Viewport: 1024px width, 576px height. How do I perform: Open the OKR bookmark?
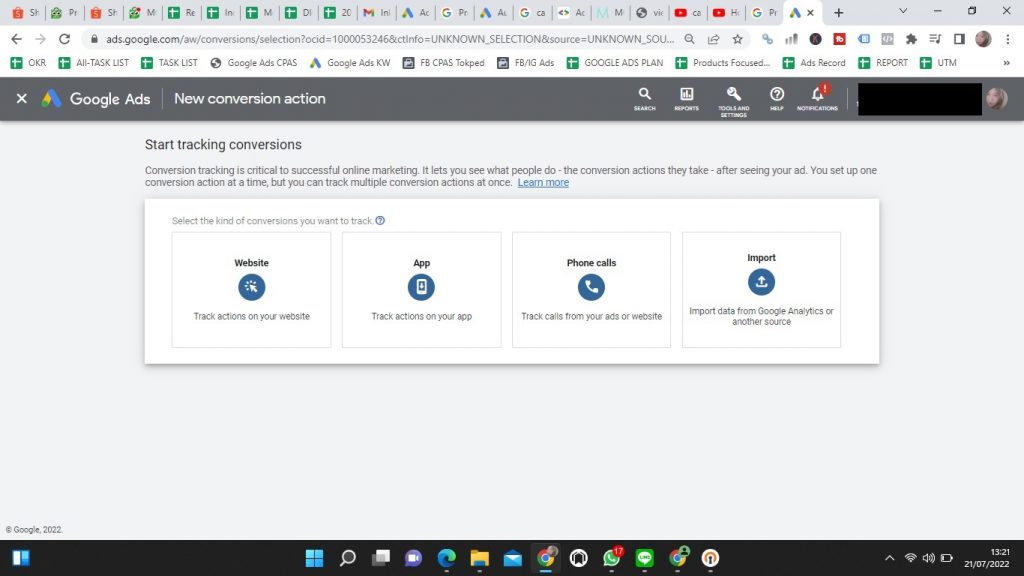pos(28,63)
